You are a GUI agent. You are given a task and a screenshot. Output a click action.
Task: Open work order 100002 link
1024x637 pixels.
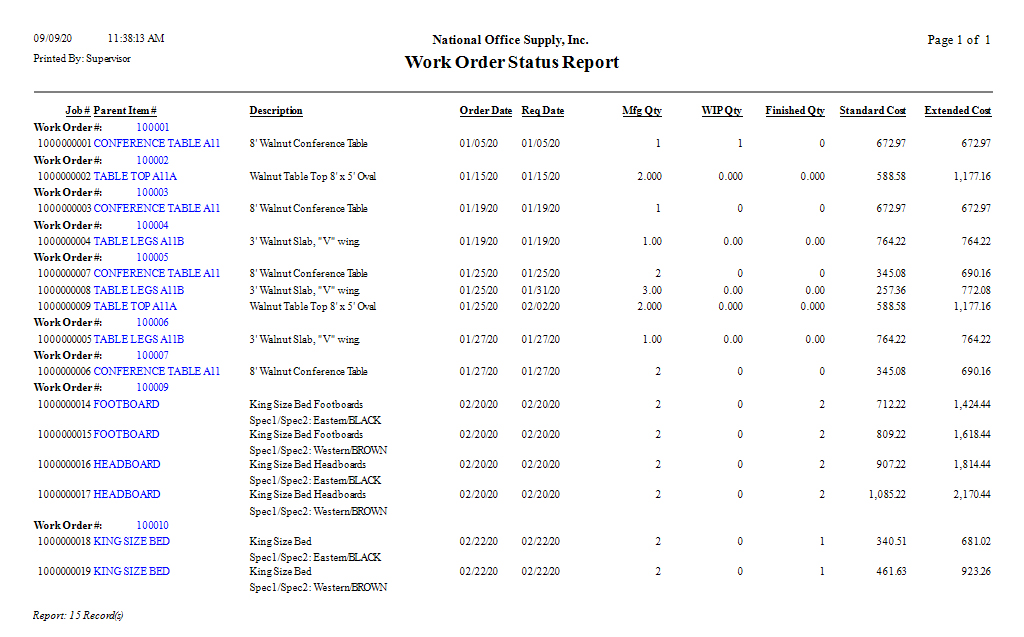coord(153,160)
